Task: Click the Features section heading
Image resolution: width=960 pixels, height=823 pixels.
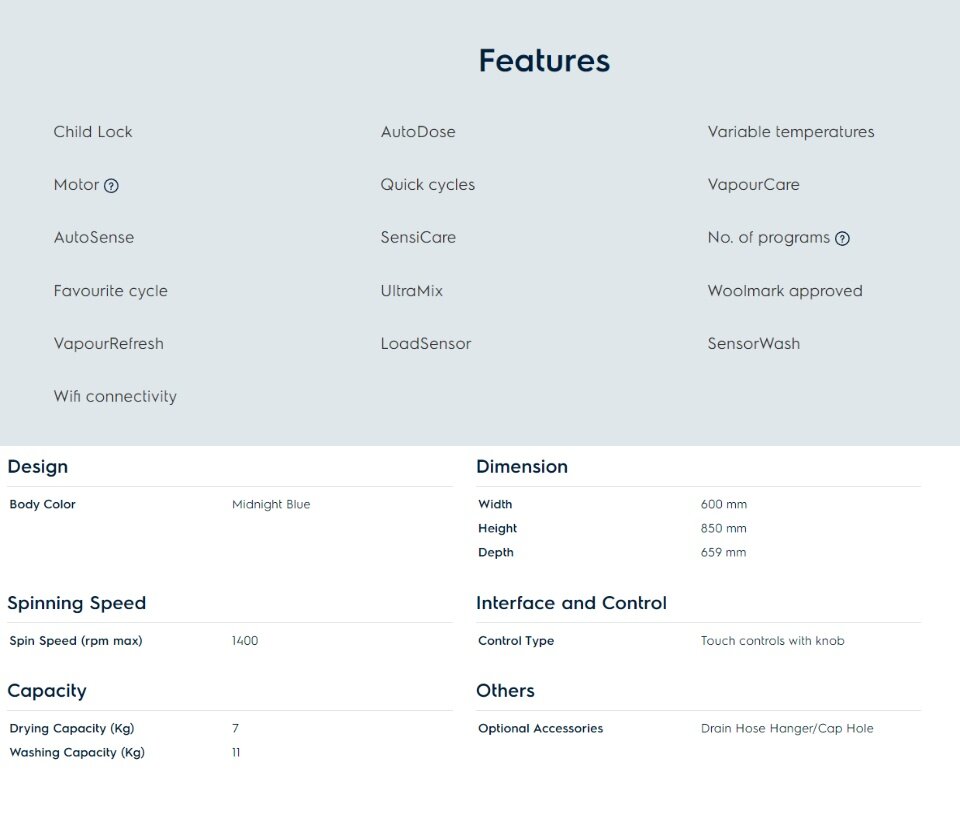Action: point(544,61)
